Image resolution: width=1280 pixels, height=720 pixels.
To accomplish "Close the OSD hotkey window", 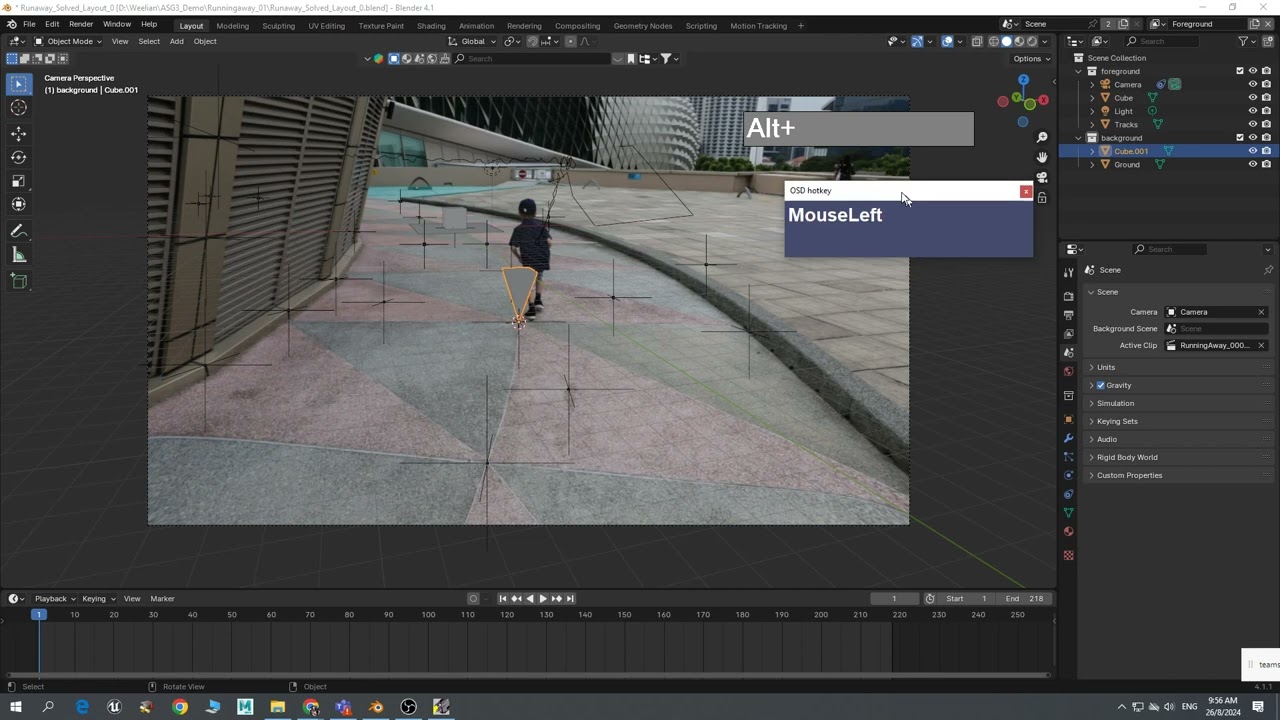I will pyautogui.click(x=1025, y=191).
